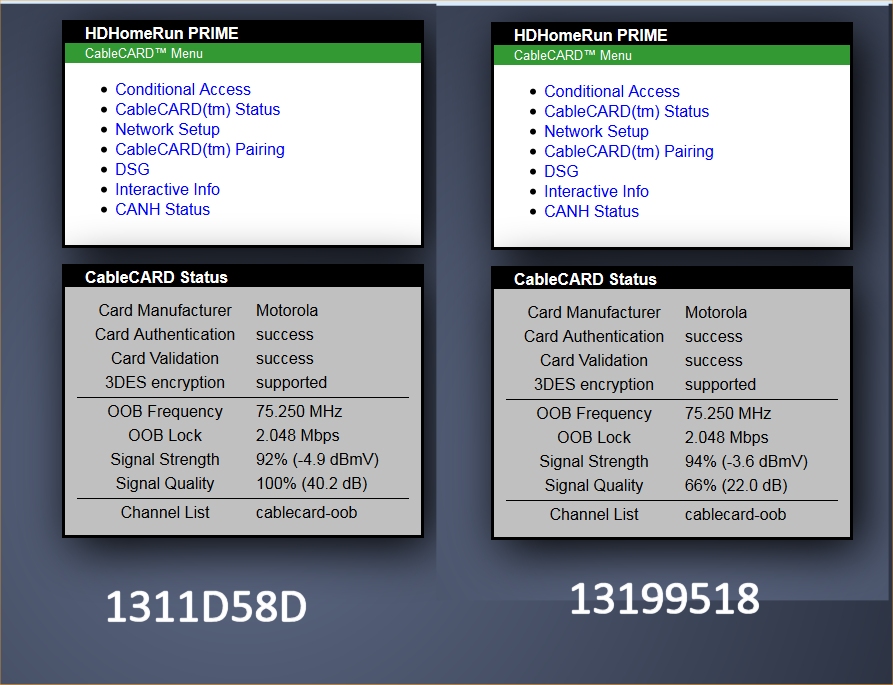Screen dimensions: 893x685
Task: Open Interactive Info for device 1311D58D
Action: click(x=167, y=189)
